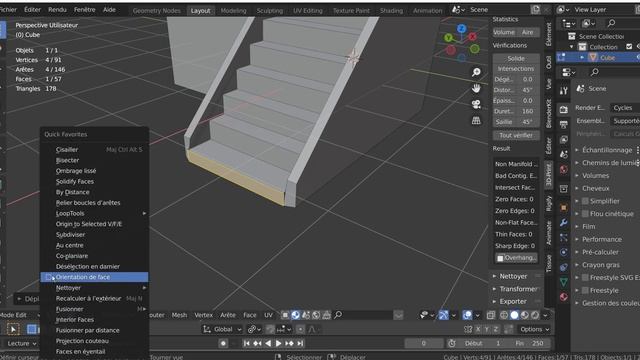Switch perspective/orthographic grid icon in viewport
This screenshot has height=360, width=640.
click(x=476, y=120)
